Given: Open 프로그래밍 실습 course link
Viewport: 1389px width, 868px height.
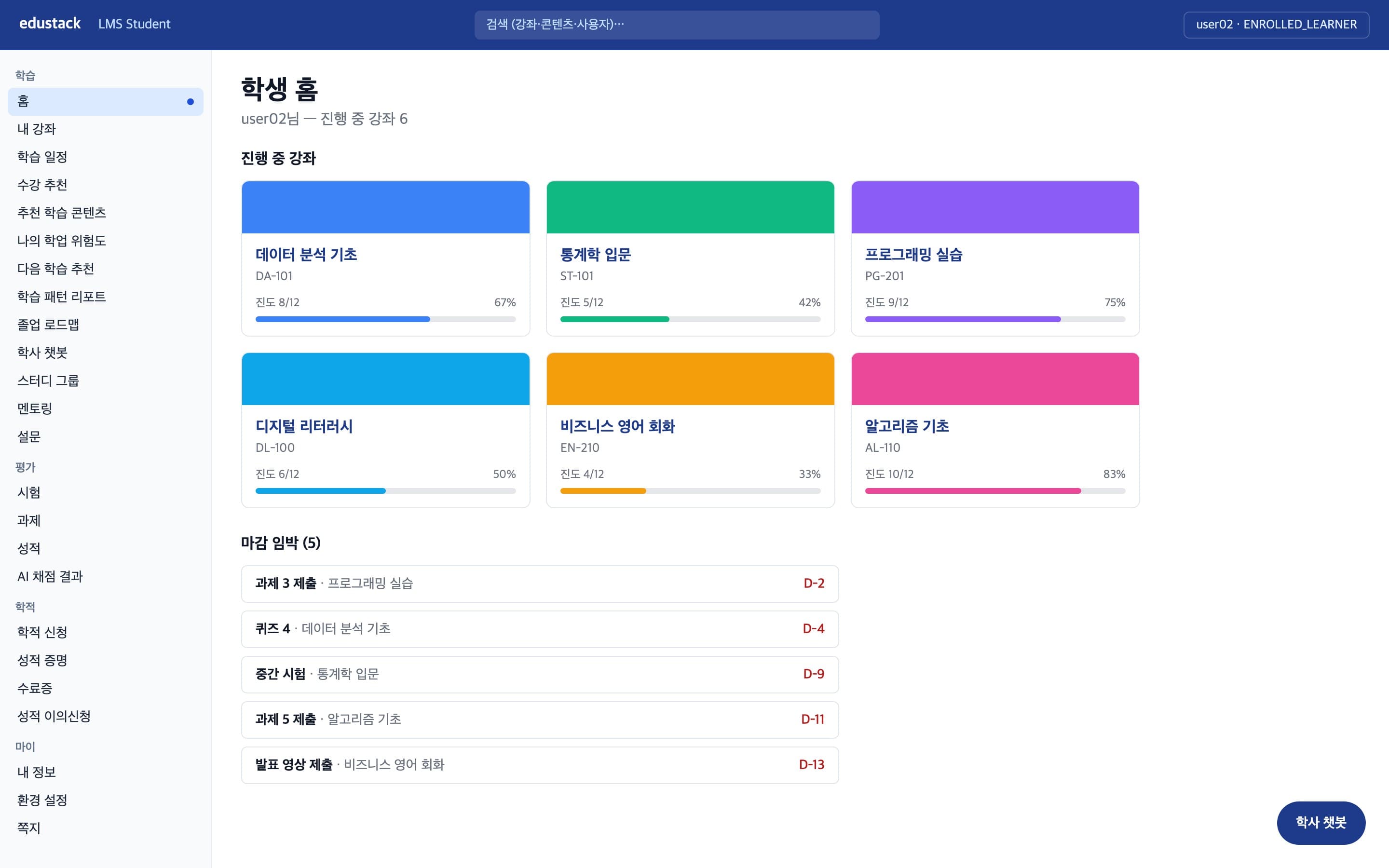Looking at the screenshot, I should tap(914, 254).
